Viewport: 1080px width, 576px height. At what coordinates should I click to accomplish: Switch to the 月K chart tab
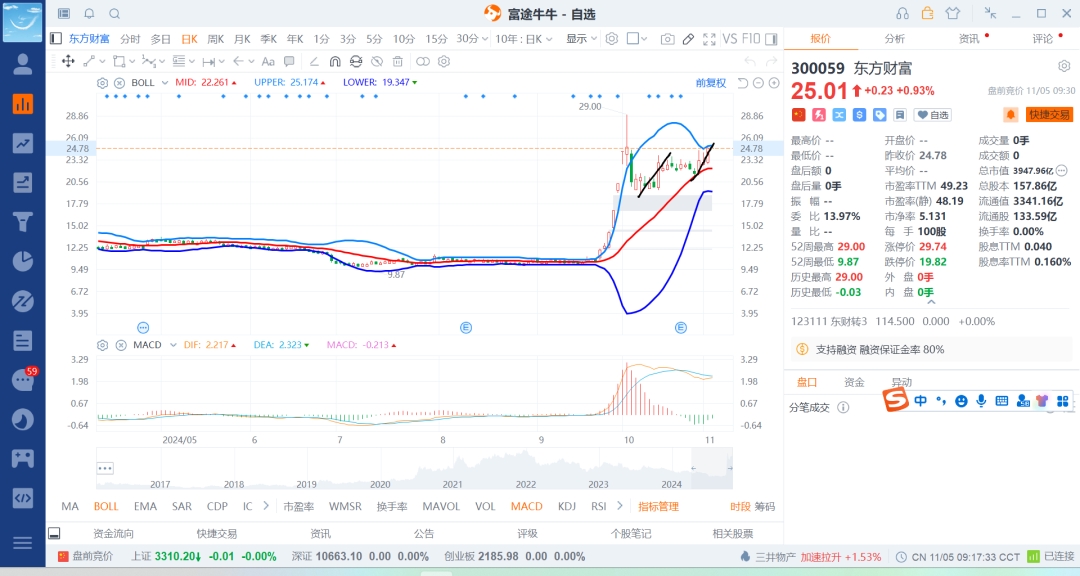[242, 39]
